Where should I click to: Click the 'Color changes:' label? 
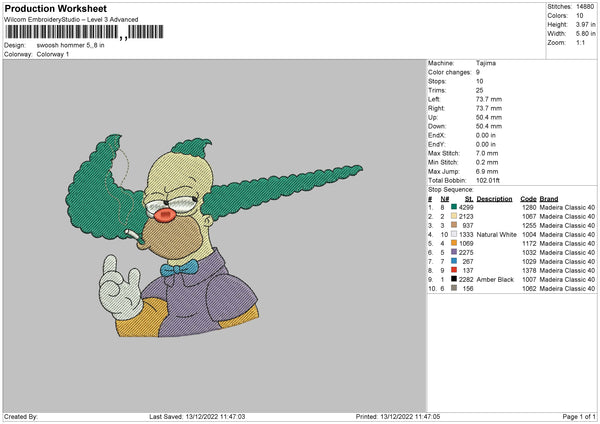pos(450,72)
